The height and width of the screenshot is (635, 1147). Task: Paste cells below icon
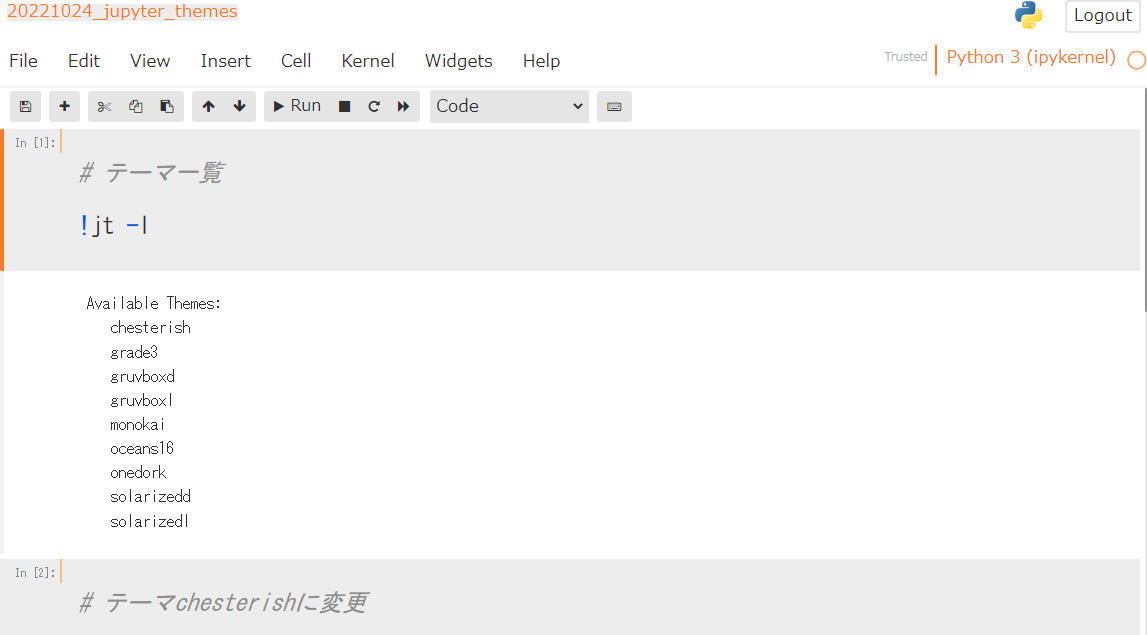point(167,107)
